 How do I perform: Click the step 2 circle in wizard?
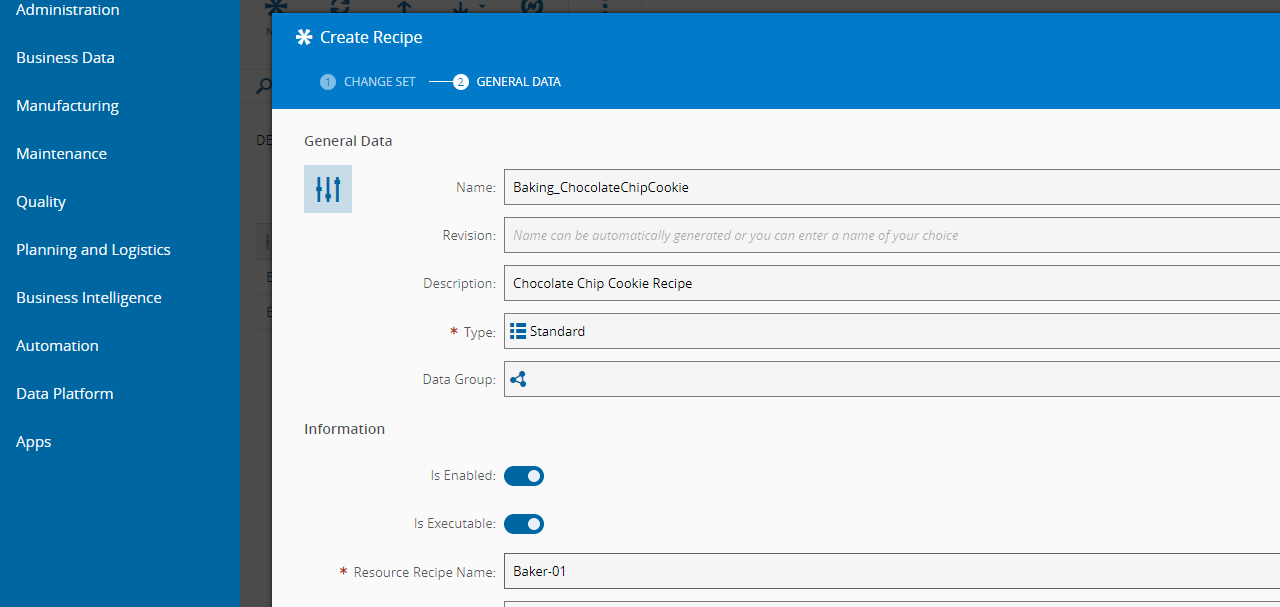(x=461, y=82)
